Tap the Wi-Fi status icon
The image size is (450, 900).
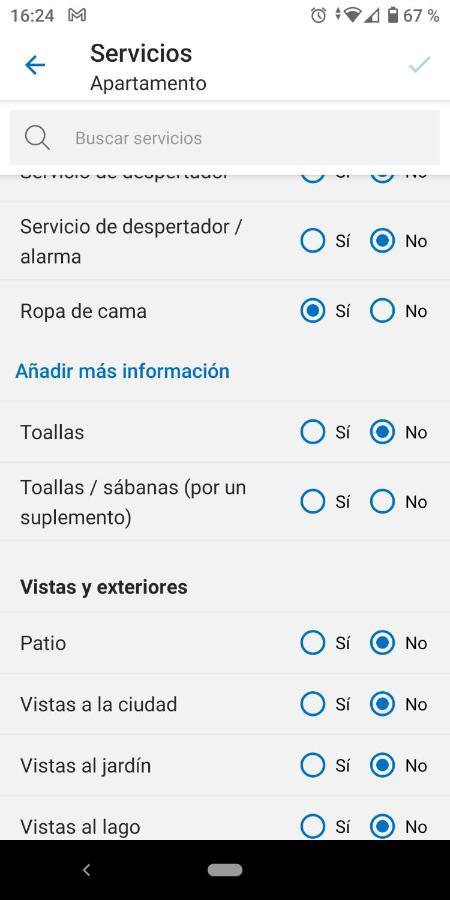(352, 15)
